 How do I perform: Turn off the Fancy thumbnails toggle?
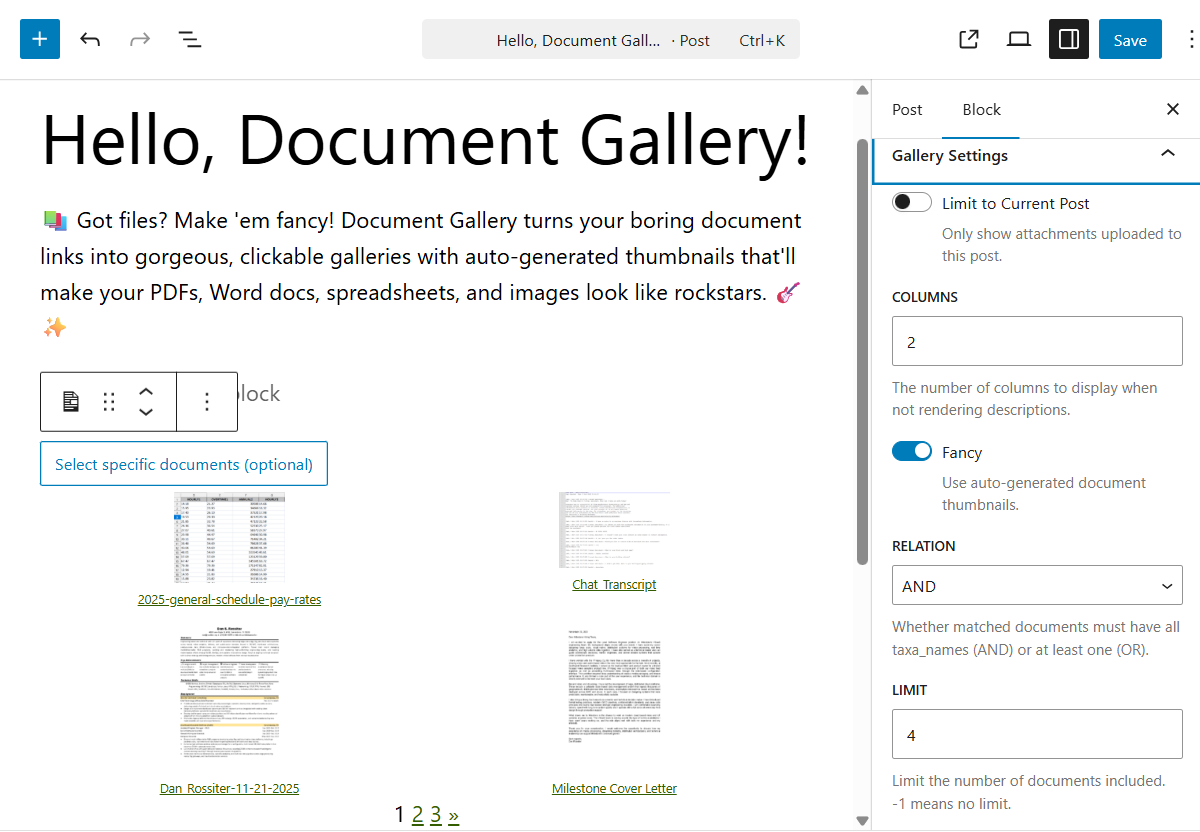point(912,452)
